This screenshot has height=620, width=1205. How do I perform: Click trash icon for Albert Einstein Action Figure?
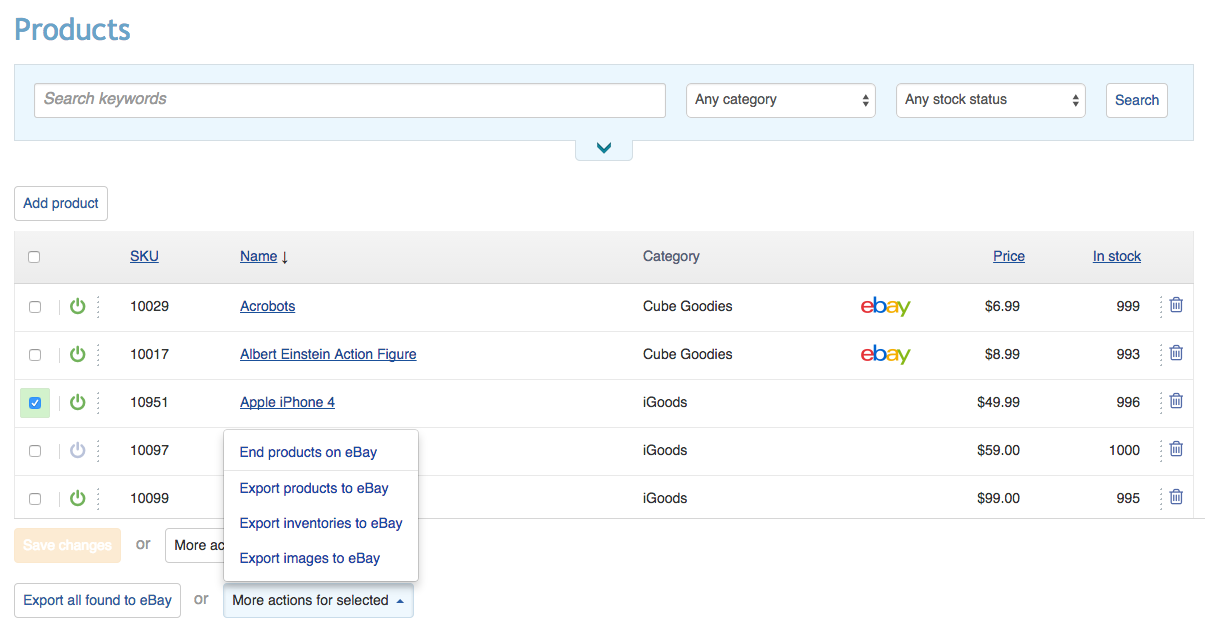coord(1176,353)
